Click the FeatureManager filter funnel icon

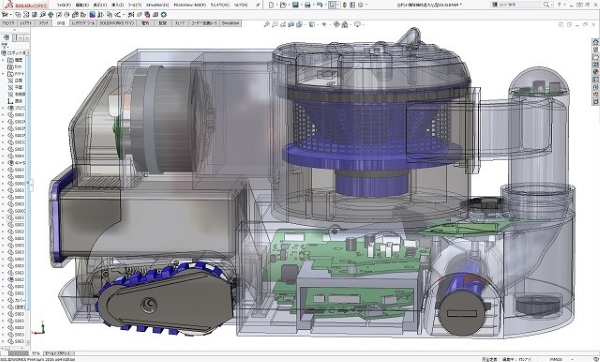pyautogui.click(x=5, y=46)
